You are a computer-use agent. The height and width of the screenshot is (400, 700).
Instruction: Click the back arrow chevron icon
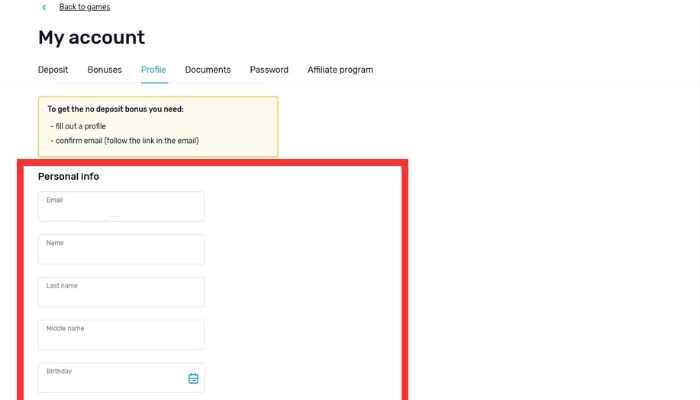click(x=44, y=7)
